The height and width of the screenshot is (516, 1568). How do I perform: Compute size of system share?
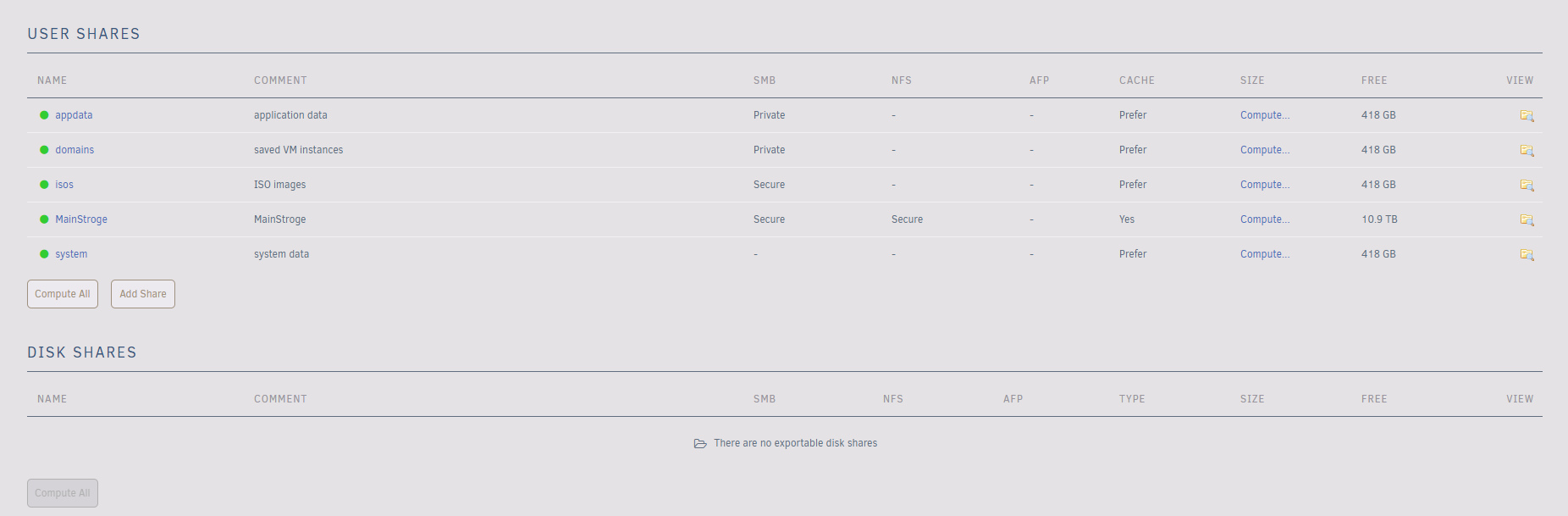pyautogui.click(x=1264, y=254)
